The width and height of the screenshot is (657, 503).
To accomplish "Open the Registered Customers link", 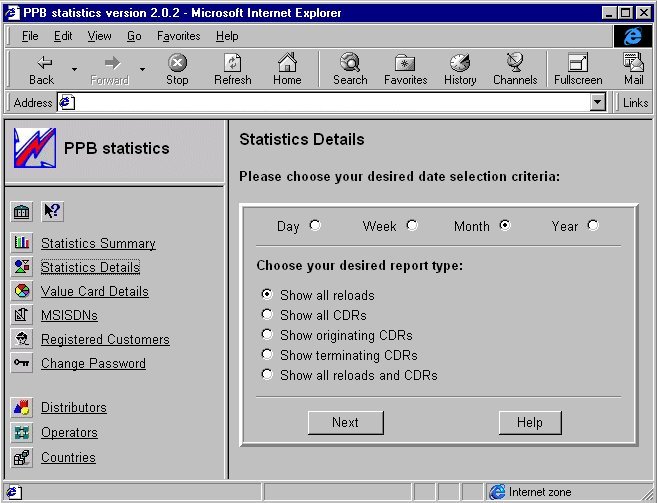I will [105, 339].
